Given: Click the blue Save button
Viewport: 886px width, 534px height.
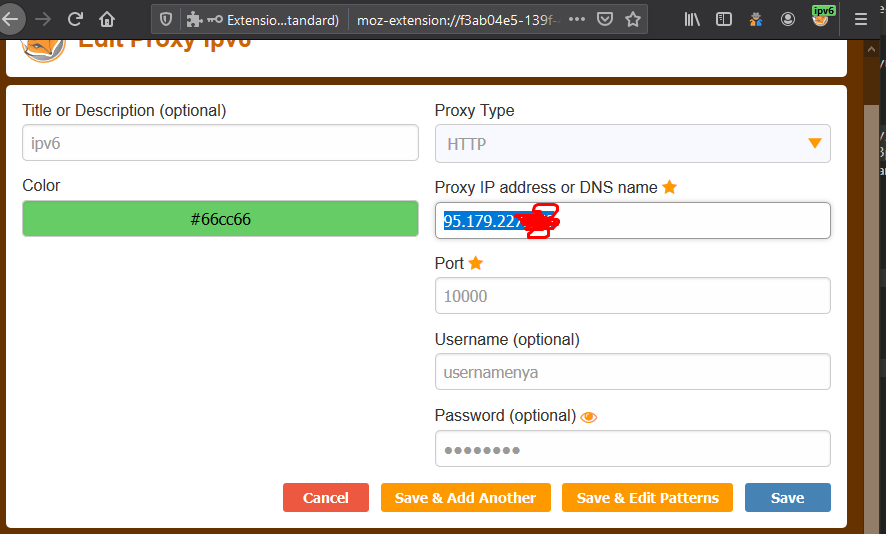Looking at the screenshot, I should (x=787, y=498).
